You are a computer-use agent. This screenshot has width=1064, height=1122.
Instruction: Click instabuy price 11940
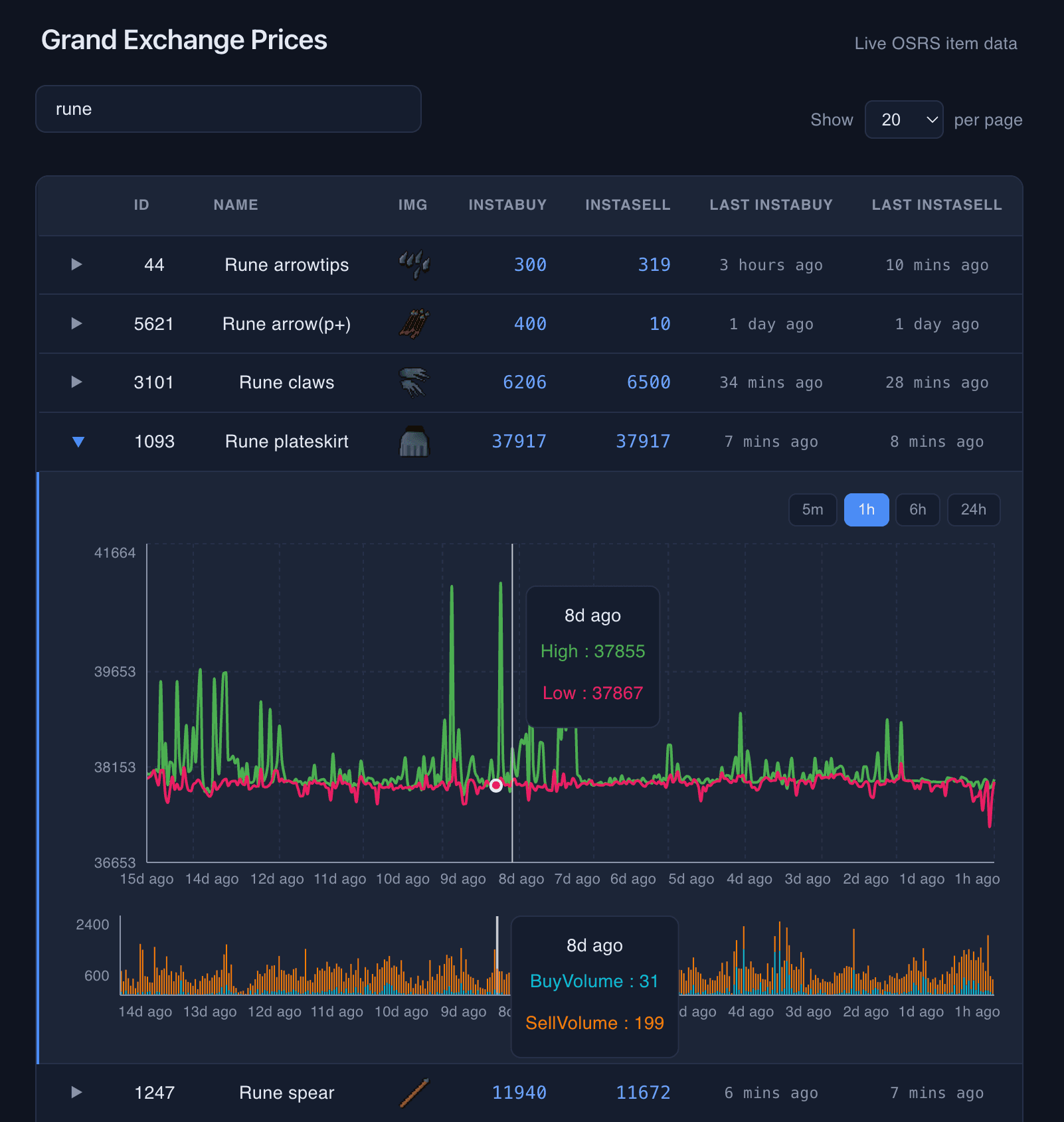(x=519, y=1093)
